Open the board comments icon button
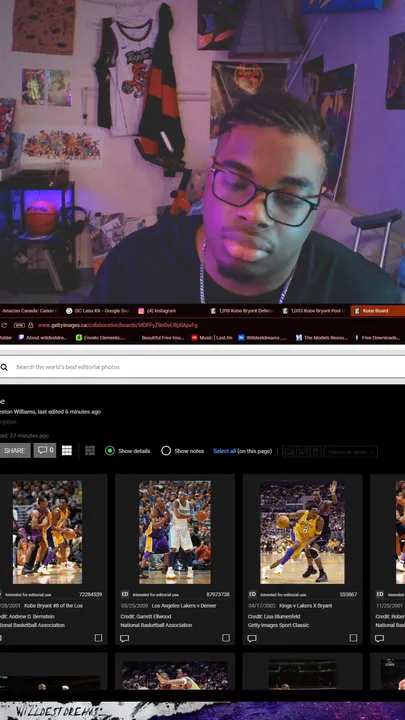405x720 pixels. pyautogui.click(x=45, y=450)
